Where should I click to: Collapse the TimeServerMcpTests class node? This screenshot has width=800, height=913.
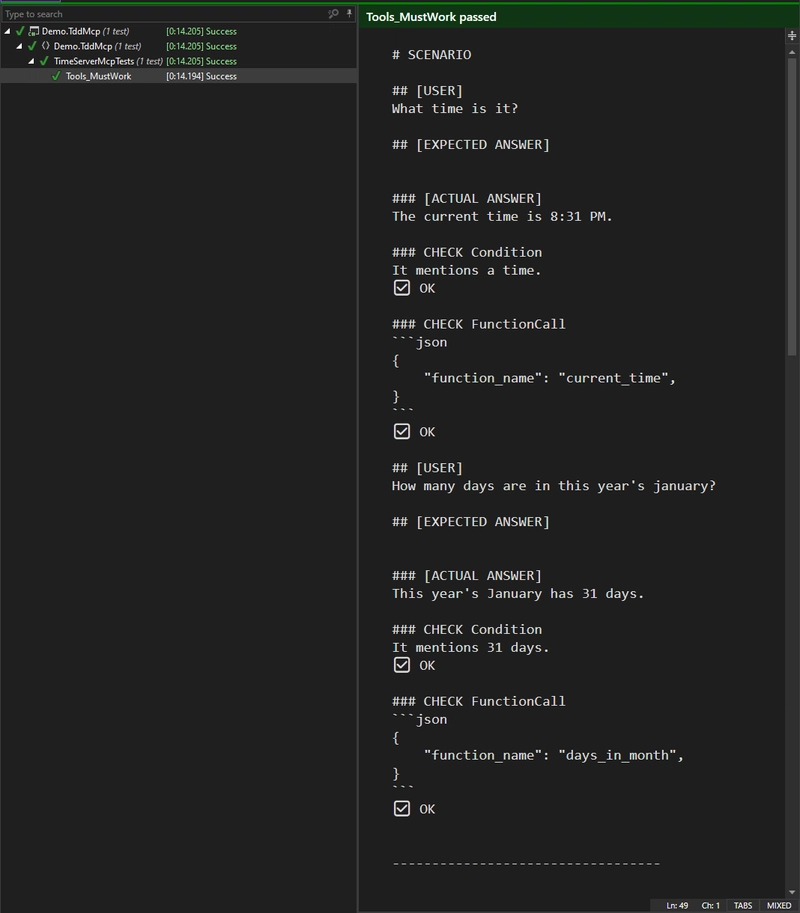pos(31,61)
